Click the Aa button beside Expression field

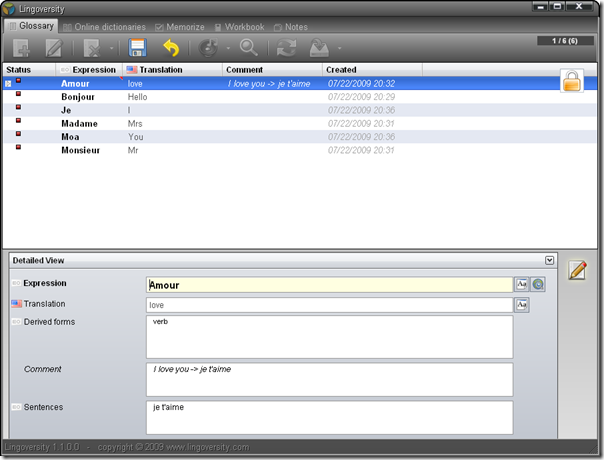[x=522, y=284]
